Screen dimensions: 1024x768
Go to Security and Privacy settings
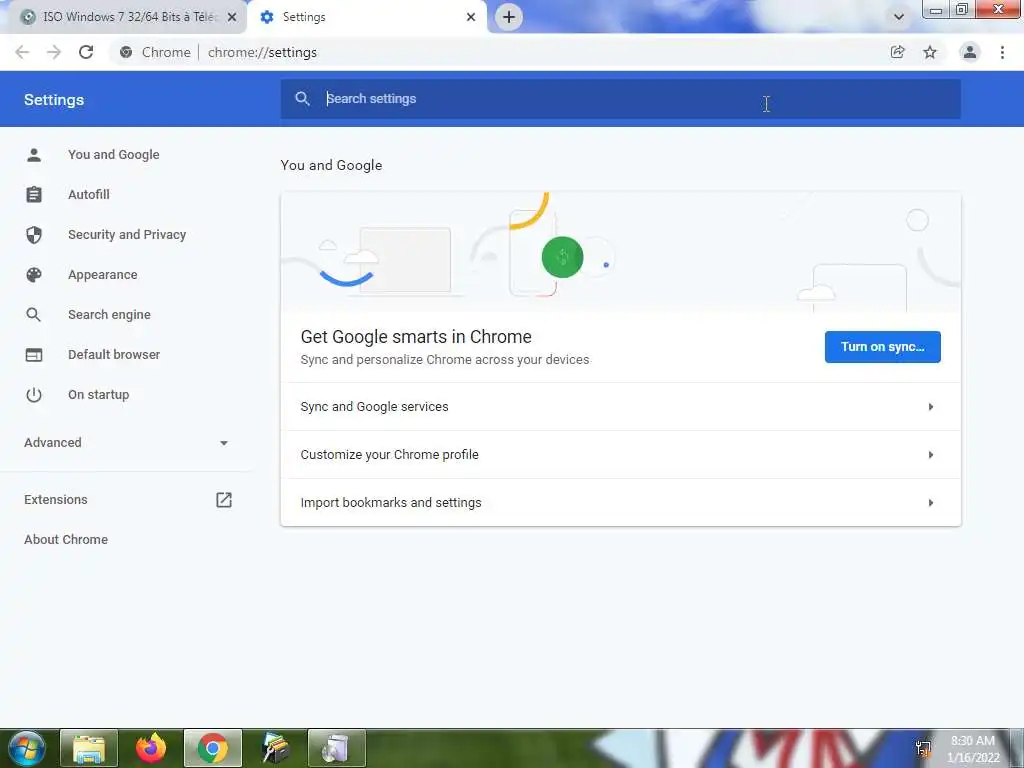127,234
